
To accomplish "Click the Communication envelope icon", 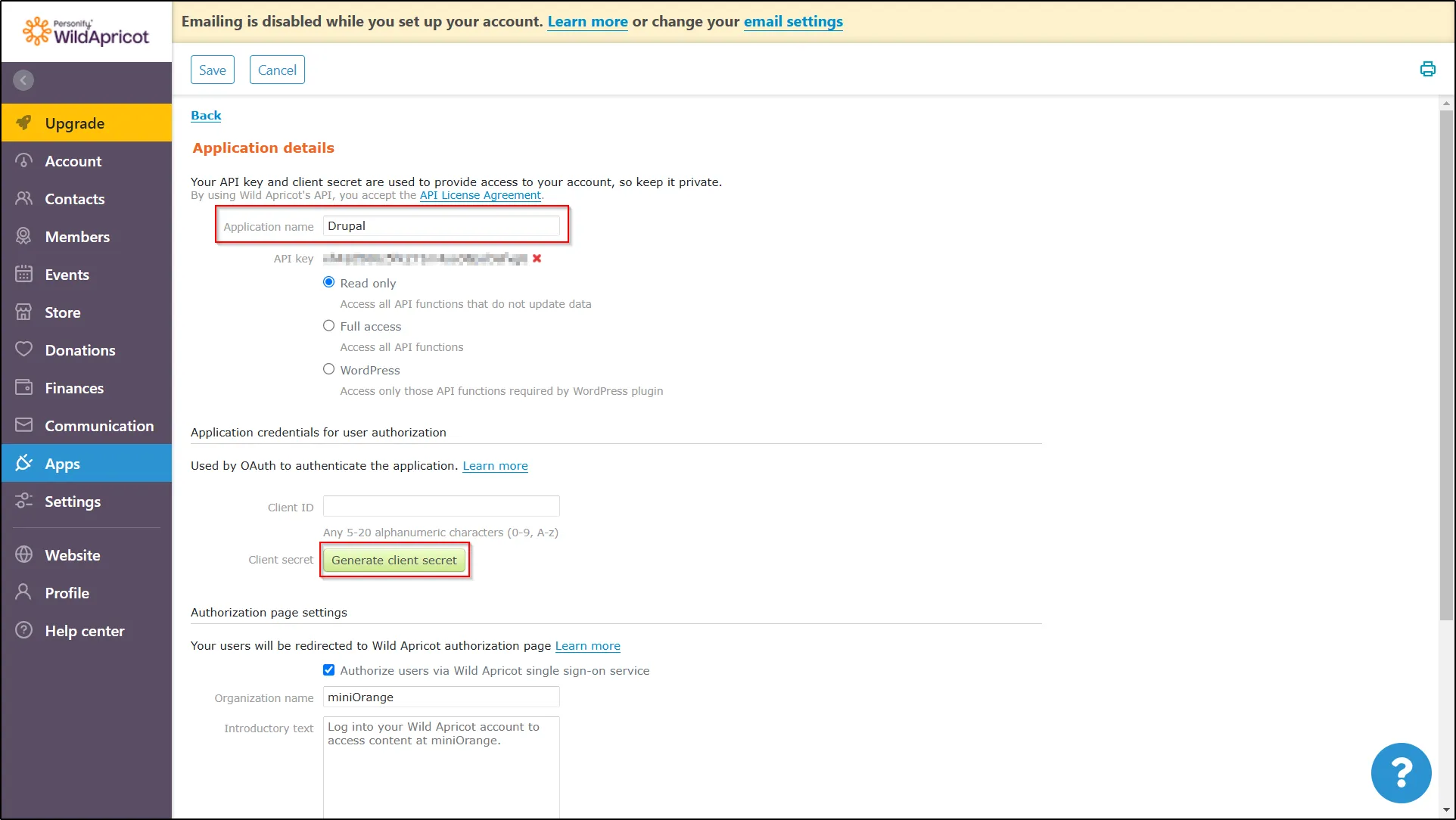I will pos(24,425).
